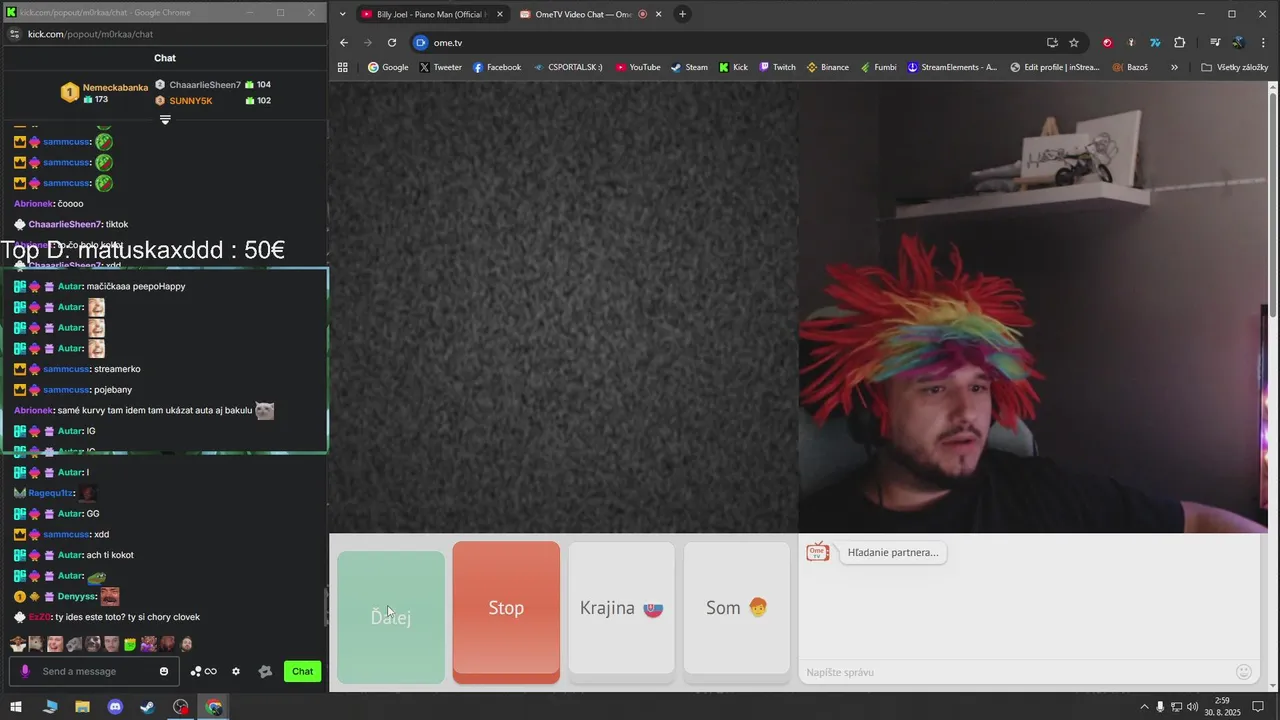The image size is (1280, 720).
Task: Open Discord from the taskbar
Action: click(115, 707)
